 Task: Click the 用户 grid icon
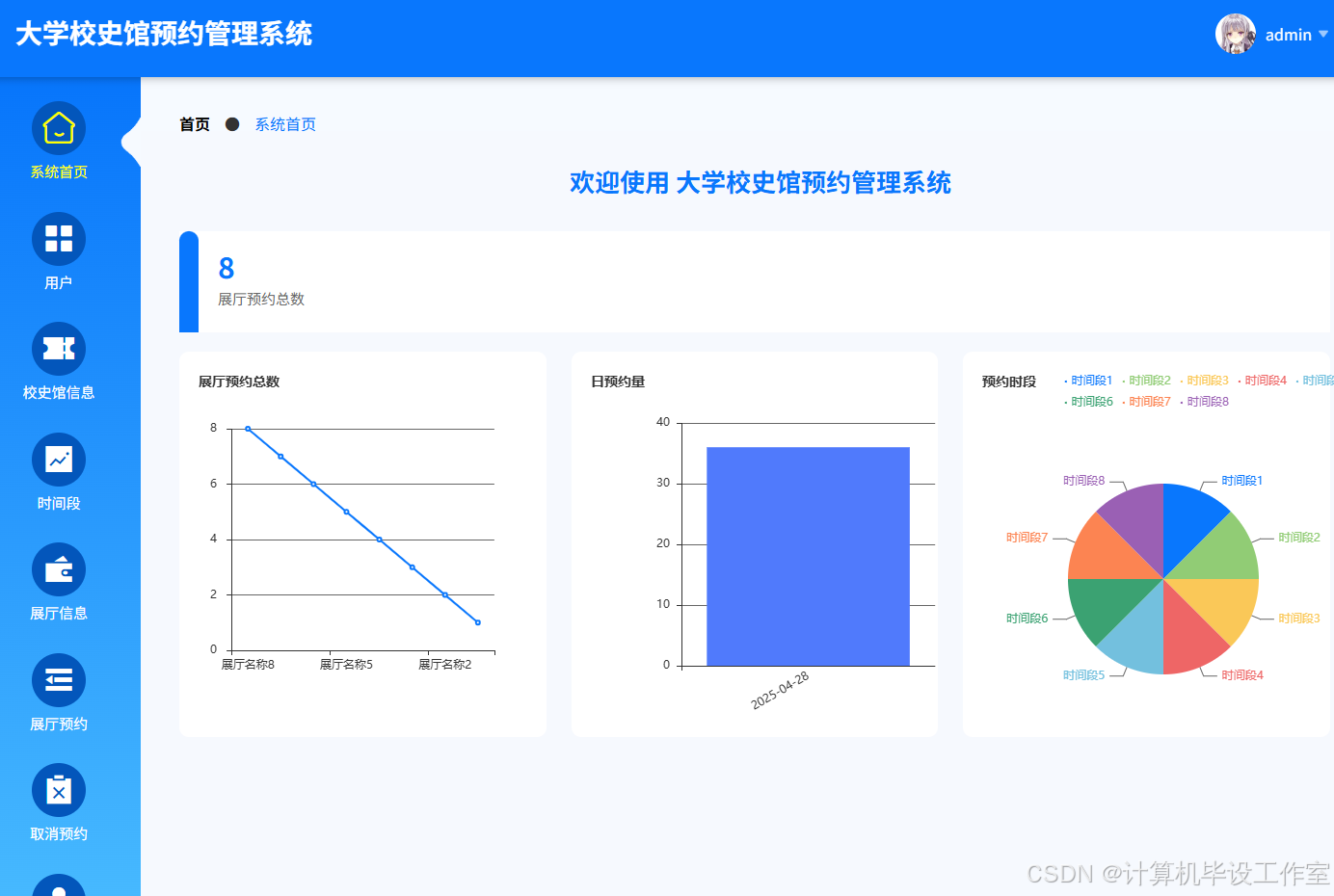(59, 239)
